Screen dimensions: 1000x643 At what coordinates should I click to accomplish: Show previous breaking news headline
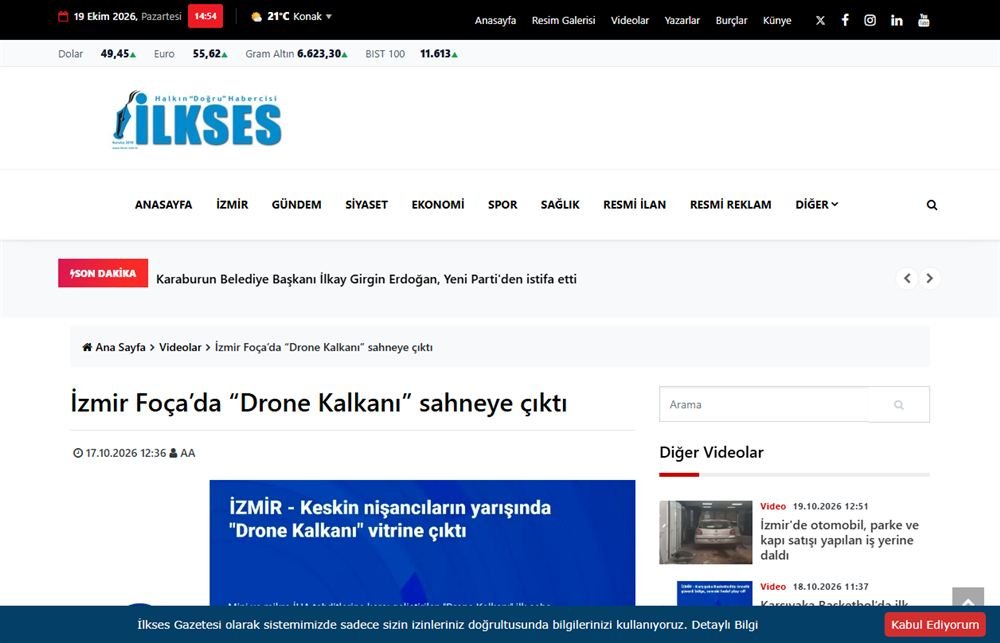pyautogui.click(x=907, y=278)
